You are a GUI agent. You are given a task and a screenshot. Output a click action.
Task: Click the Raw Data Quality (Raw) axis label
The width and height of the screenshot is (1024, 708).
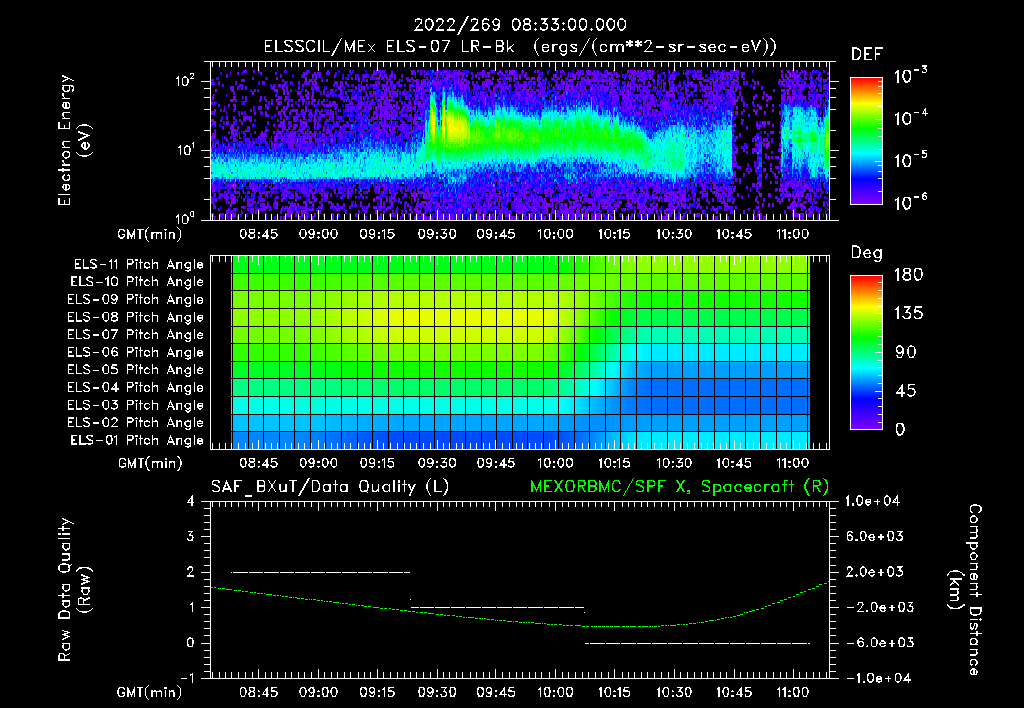click(x=74, y=590)
